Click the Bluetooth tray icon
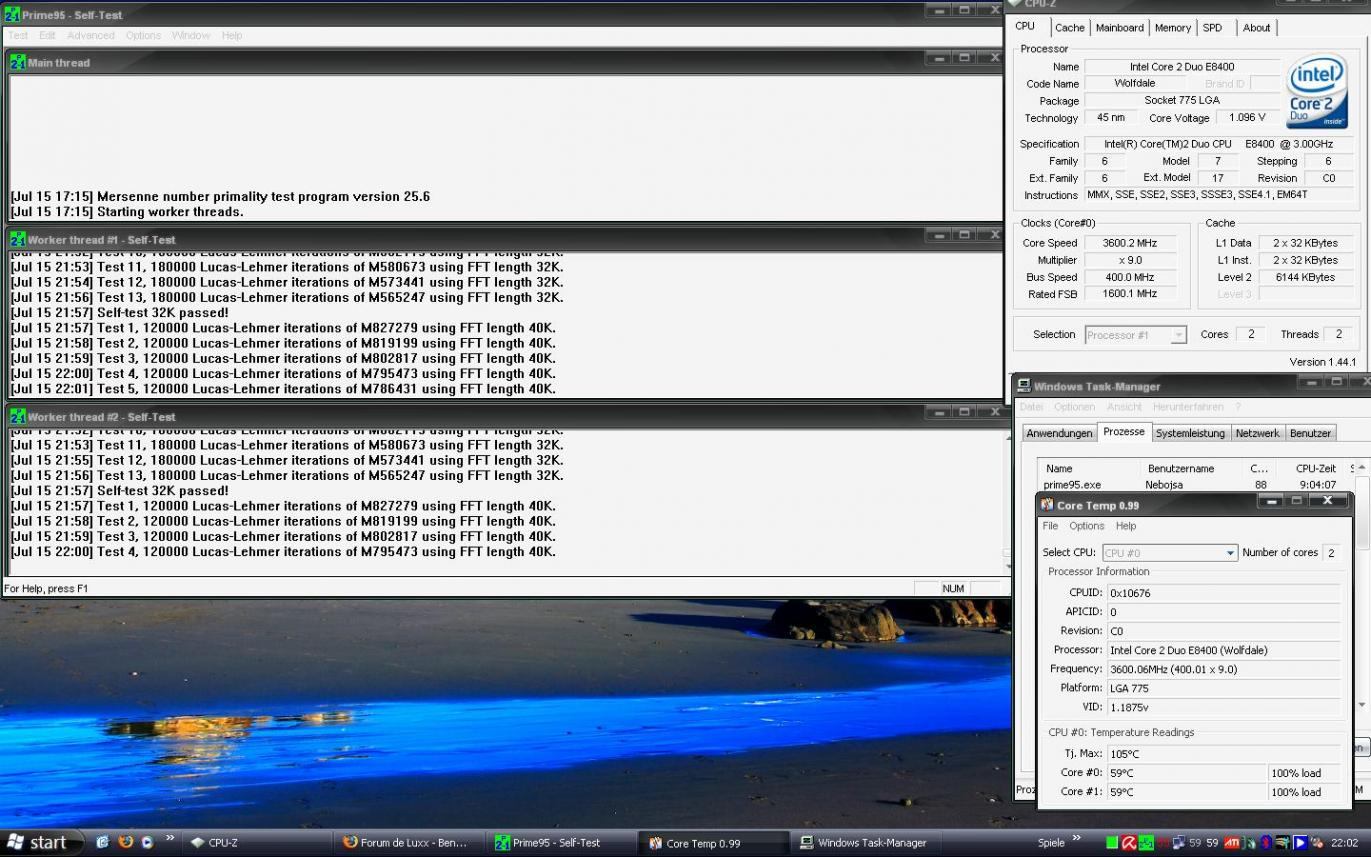This screenshot has width=1371, height=857. [1266, 842]
